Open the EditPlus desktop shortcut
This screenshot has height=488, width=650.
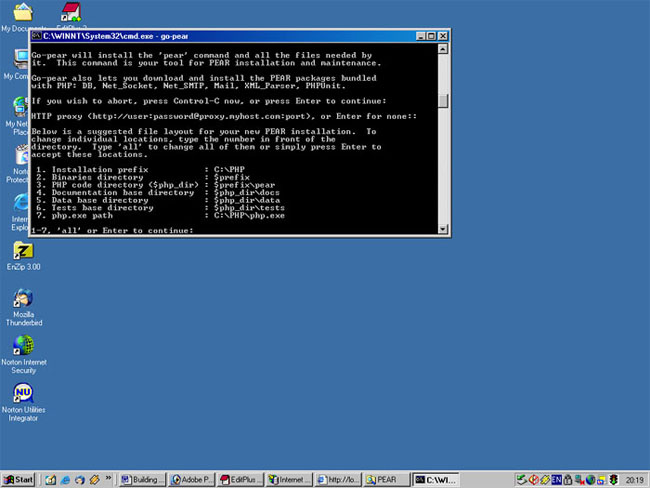[71, 12]
